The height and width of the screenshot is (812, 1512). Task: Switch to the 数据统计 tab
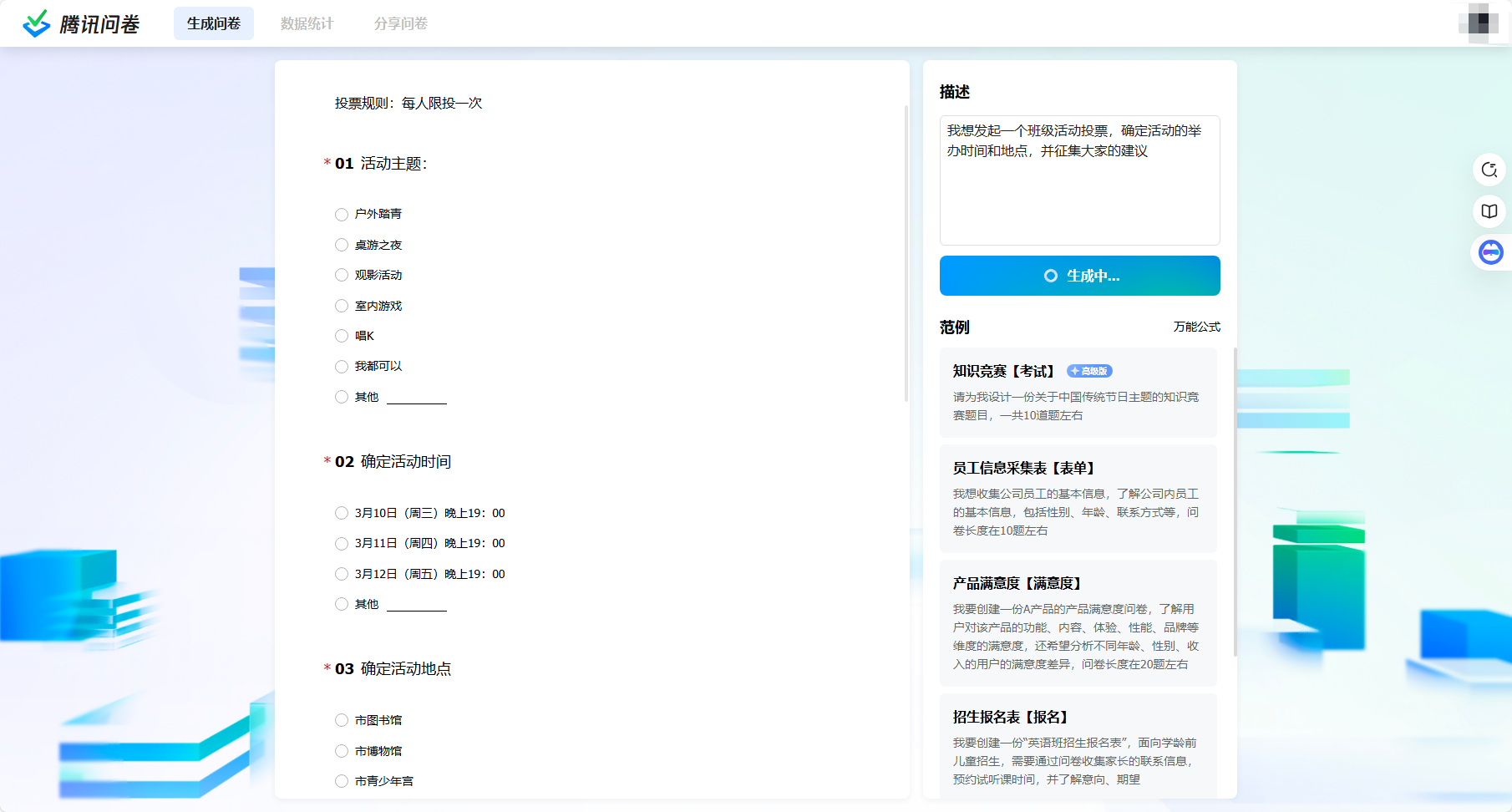[x=307, y=23]
